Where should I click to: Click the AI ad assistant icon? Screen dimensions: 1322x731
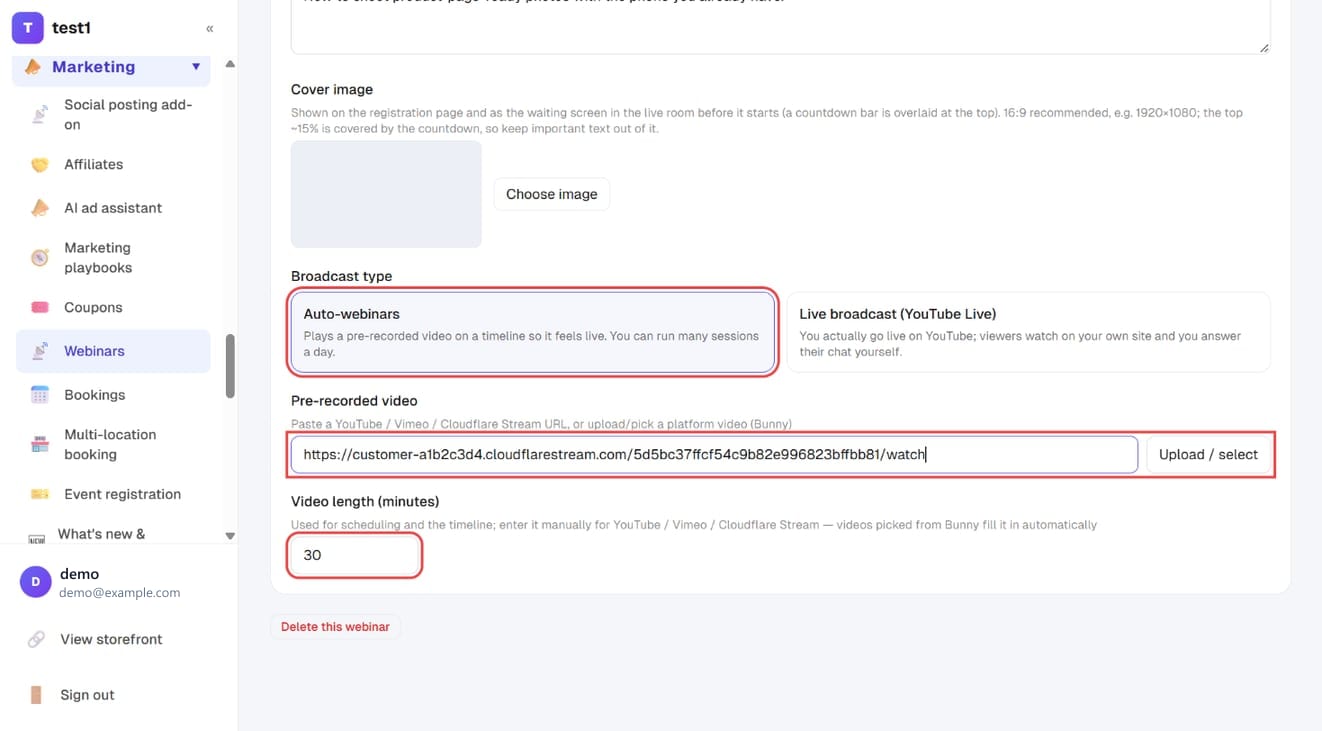(40, 208)
